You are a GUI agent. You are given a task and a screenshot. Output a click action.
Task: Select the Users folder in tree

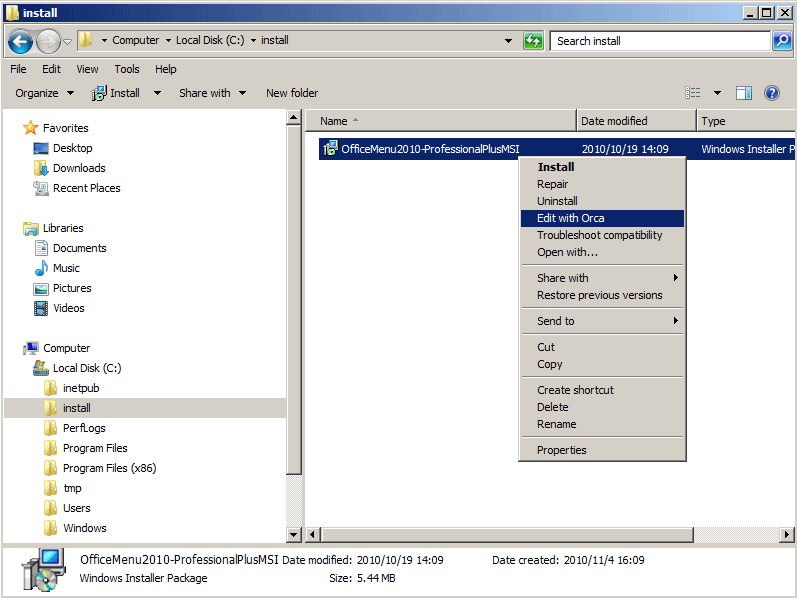click(77, 508)
